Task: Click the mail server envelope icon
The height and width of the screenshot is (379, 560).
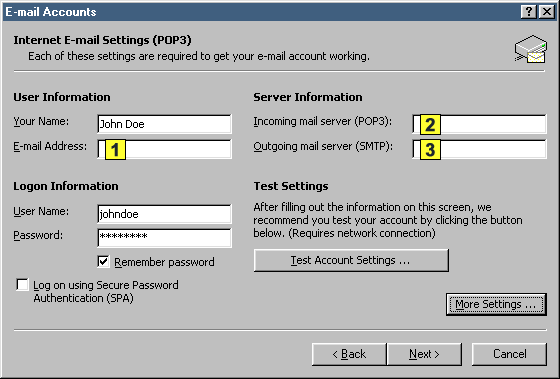Action: click(x=531, y=49)
